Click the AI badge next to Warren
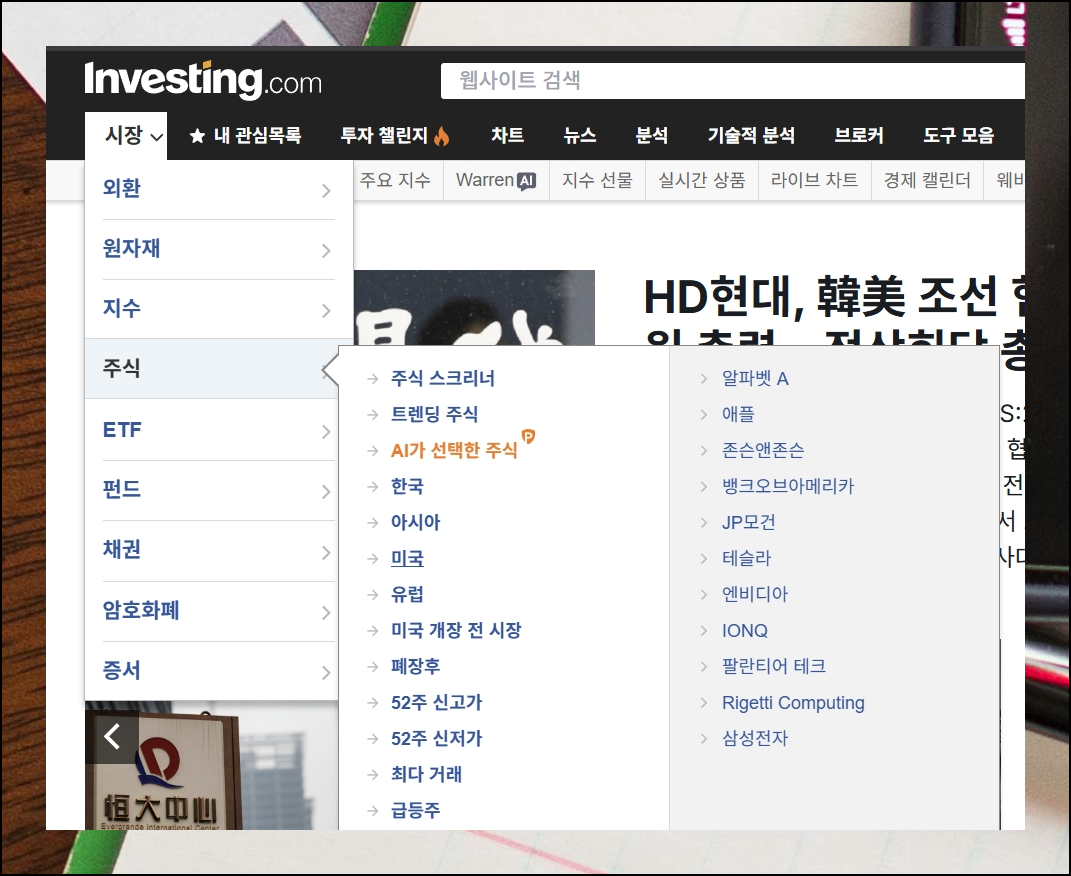1071x876 pixels. (x=527, y=181)
